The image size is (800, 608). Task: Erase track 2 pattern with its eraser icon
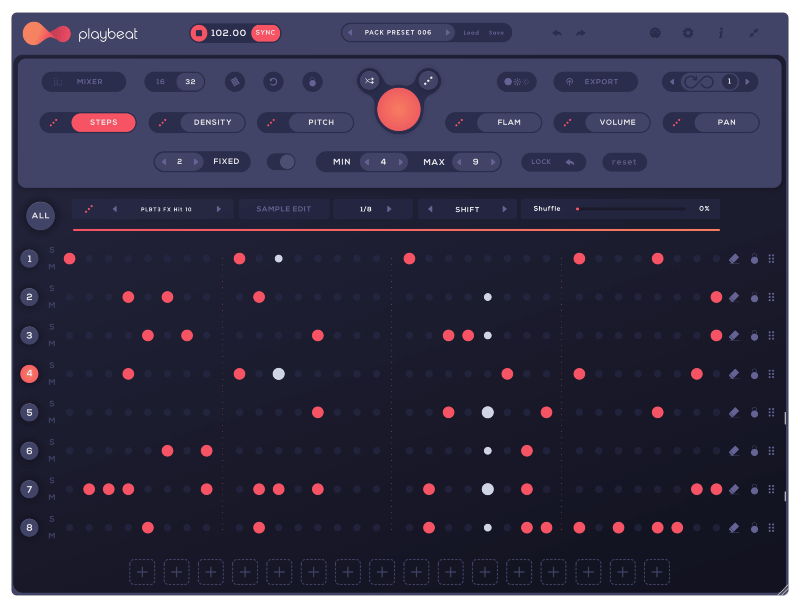click(734, 296)
